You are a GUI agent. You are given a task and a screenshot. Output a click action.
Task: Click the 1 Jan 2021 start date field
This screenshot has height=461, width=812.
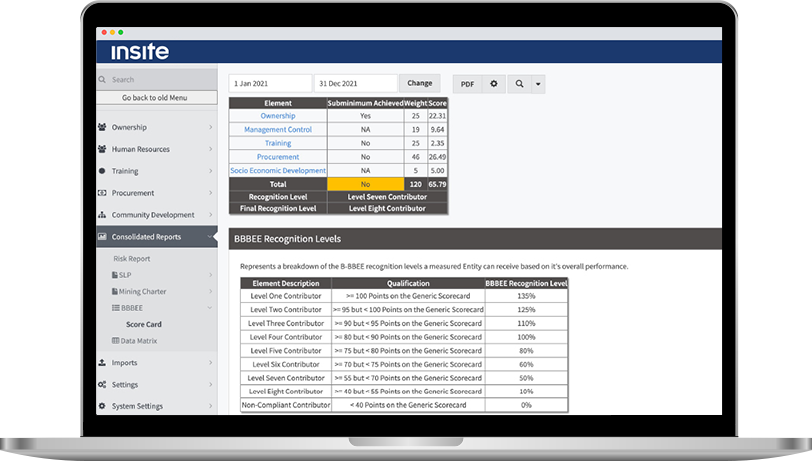(x=270, y=84)
